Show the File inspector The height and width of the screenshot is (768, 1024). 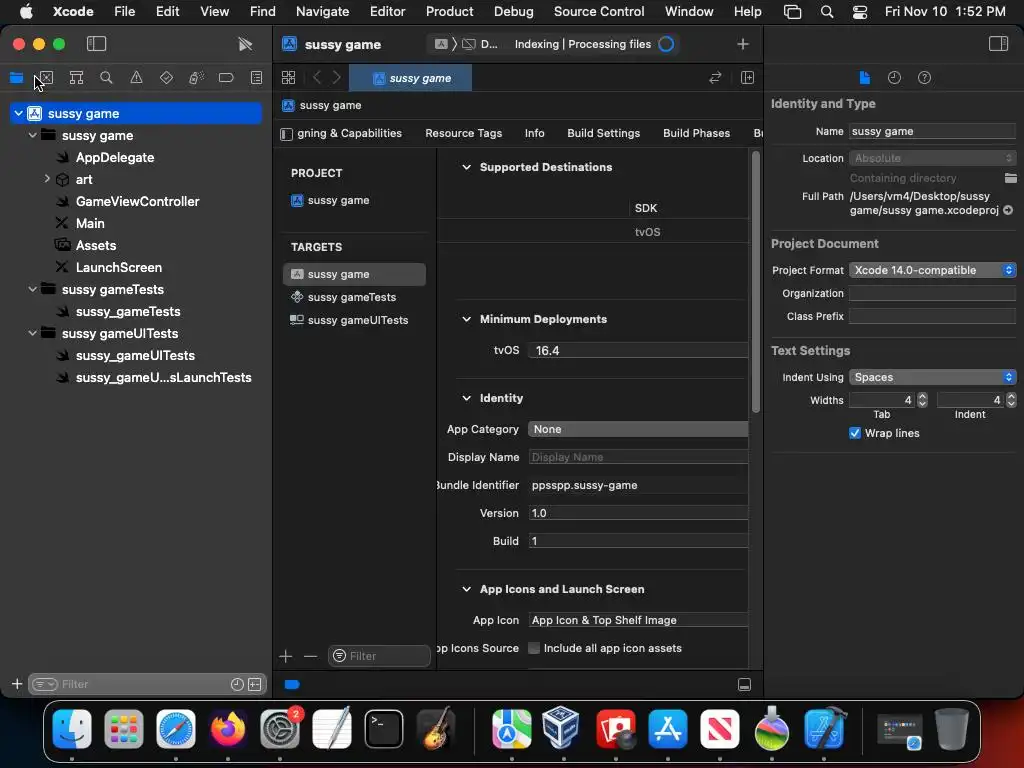[864, 78]
